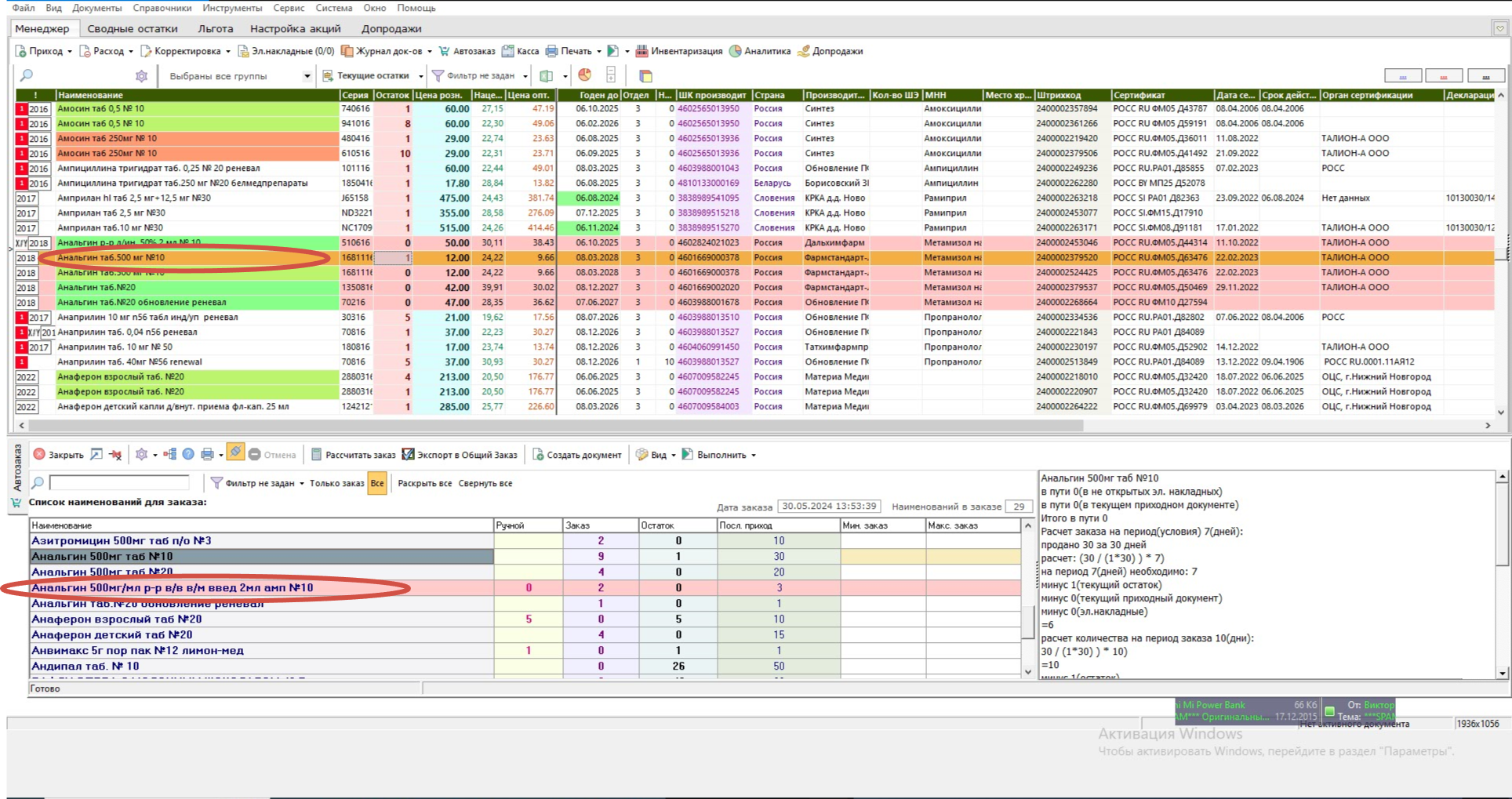Click Раскрыть все
The width and height of the screenshot is (1512, 799).
(424, 483)
